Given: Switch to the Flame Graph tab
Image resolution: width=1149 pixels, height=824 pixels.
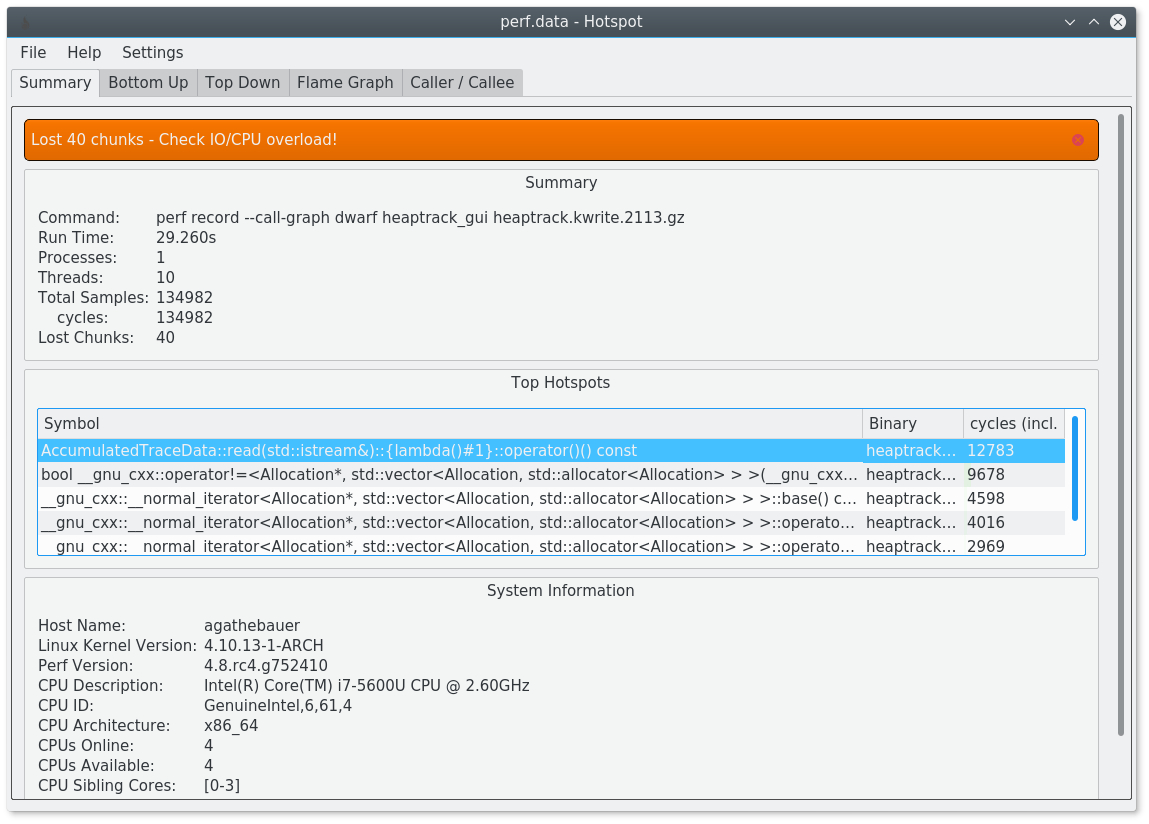Looking at the screenshot, I should click(345, 83).
